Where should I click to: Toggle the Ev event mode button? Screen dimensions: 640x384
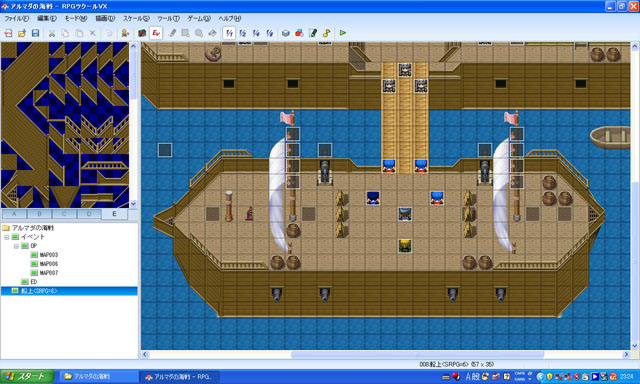click(x=156, y=33)
